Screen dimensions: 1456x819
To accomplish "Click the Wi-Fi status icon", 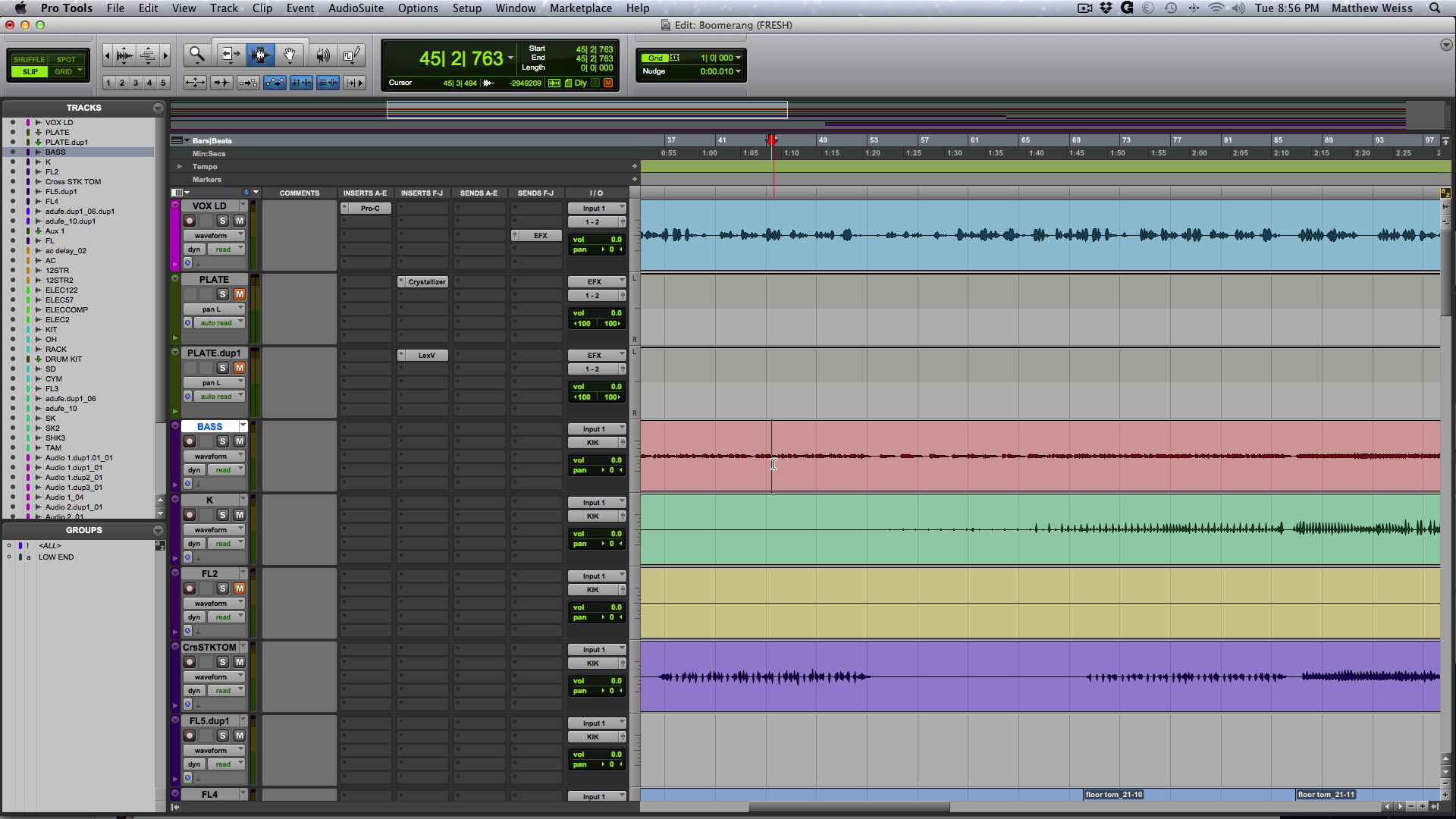I will pos(1216,8).
